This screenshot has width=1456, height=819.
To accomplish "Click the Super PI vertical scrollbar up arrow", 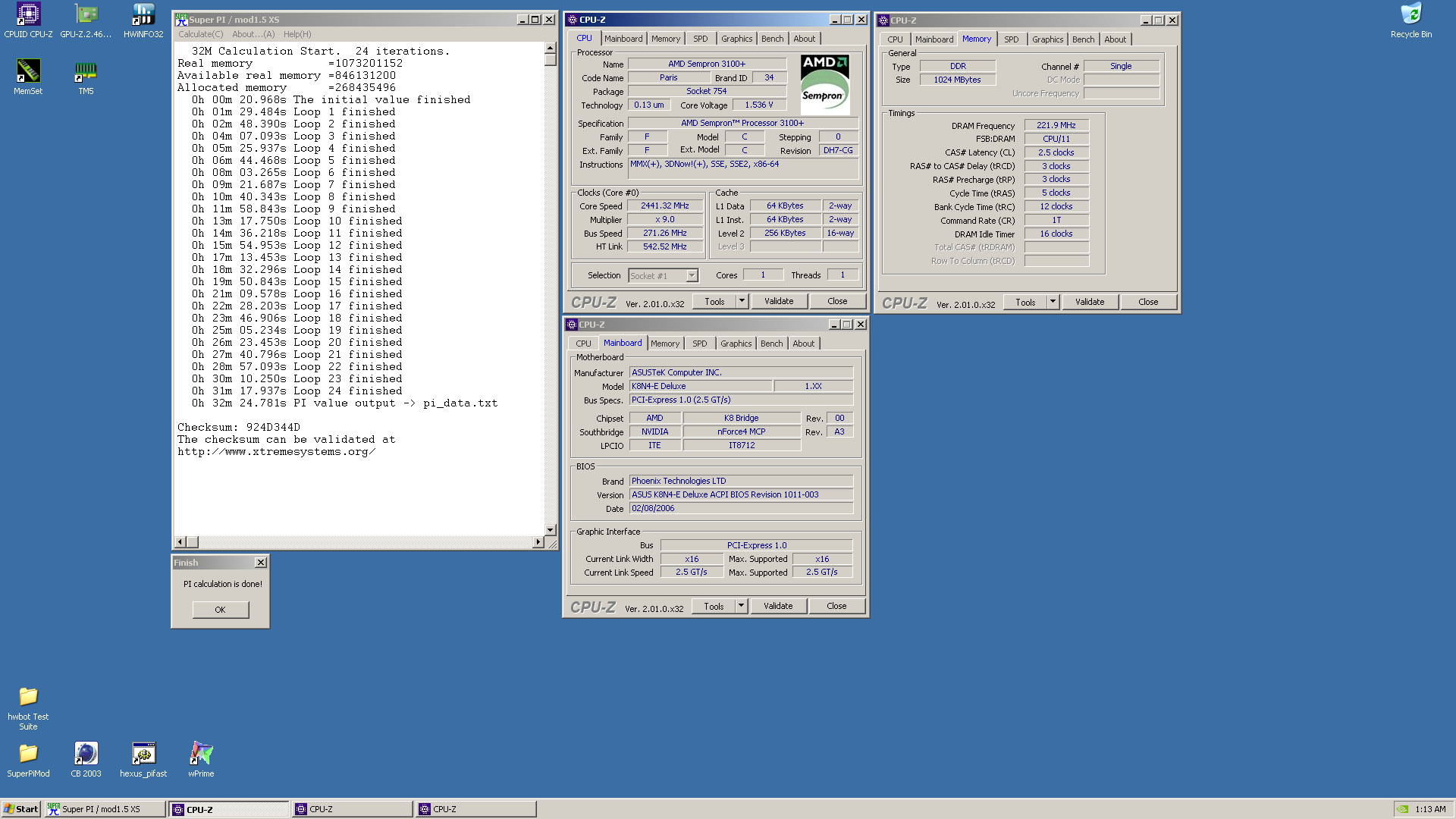I will point(551,49).
